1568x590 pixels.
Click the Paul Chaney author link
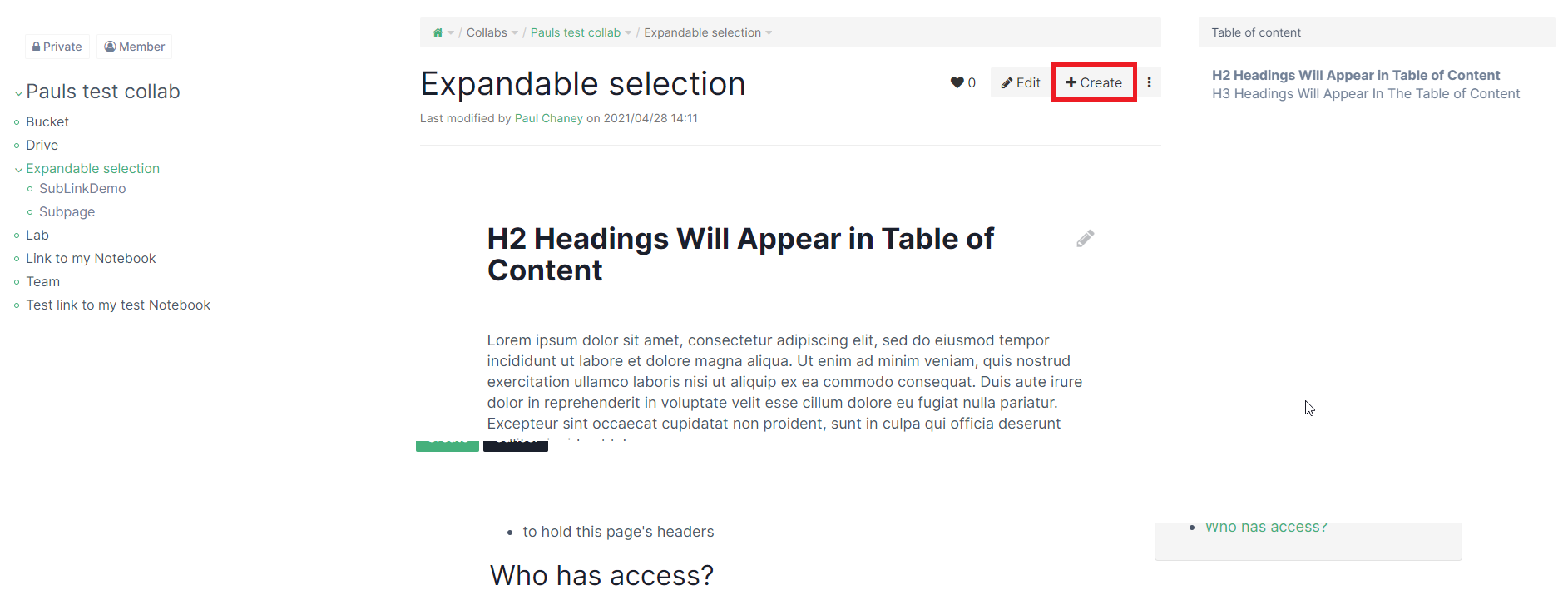(x=548, y=118)
